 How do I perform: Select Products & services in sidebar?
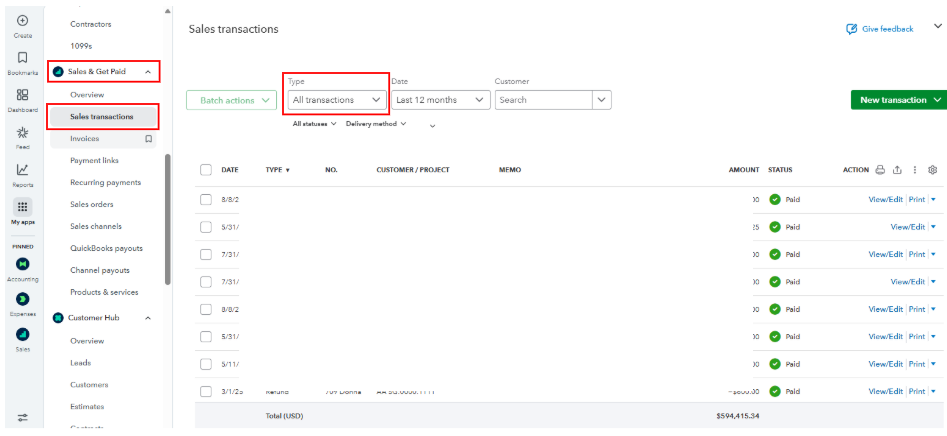tap(104, 292)
